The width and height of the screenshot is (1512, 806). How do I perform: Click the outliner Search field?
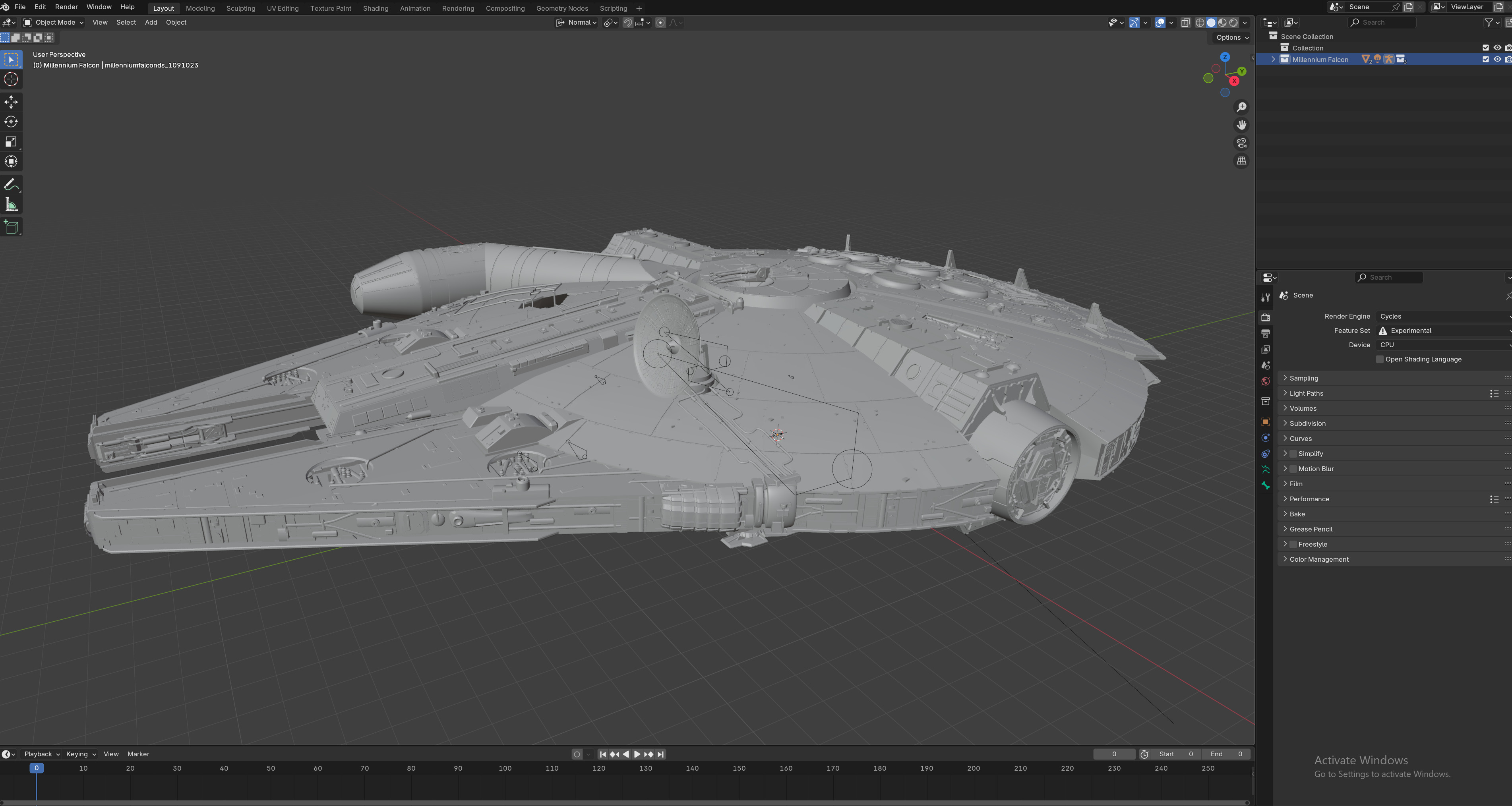coord(1382,22)
